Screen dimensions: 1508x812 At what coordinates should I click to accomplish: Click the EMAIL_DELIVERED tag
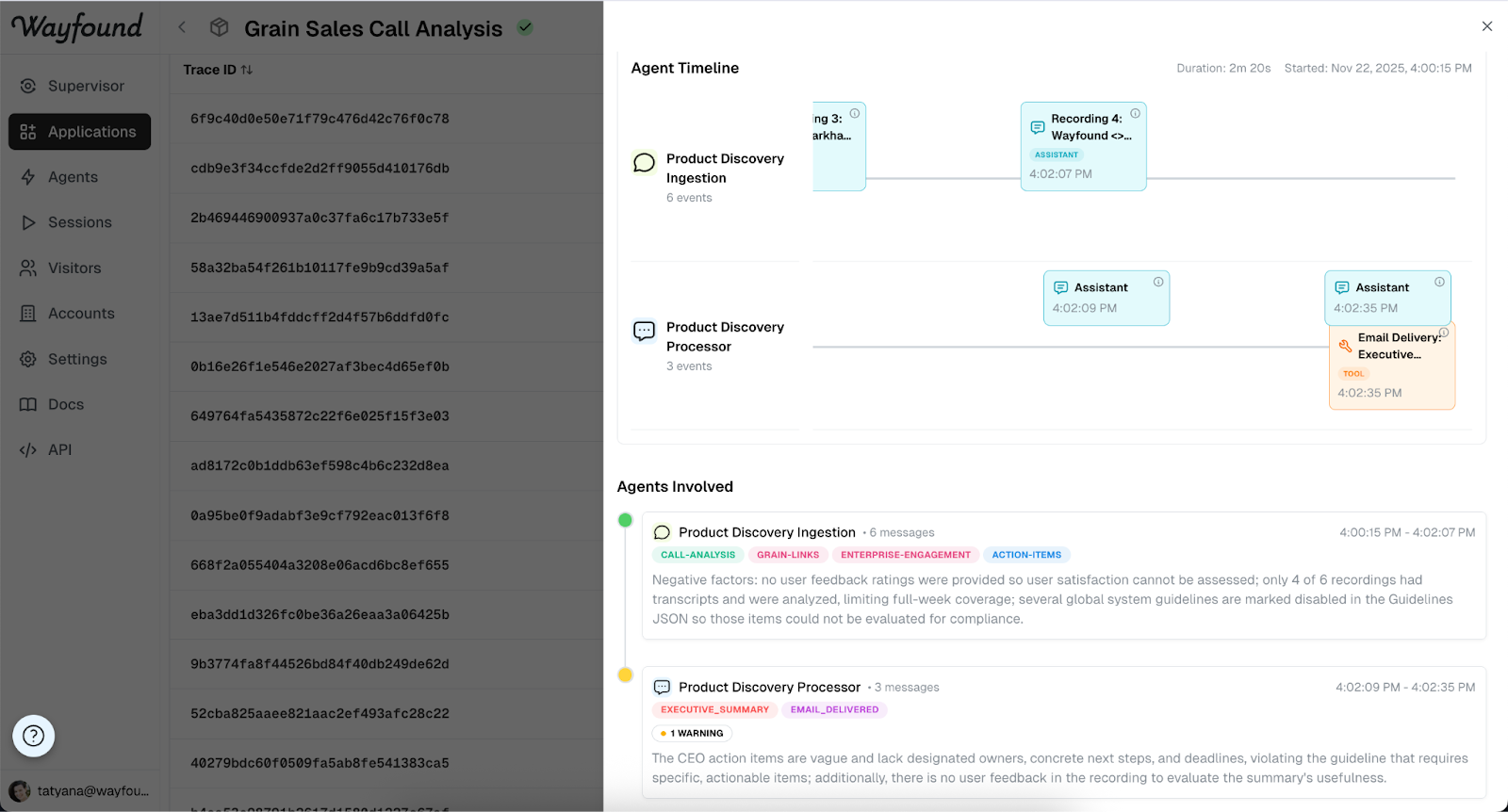point(834,709)
